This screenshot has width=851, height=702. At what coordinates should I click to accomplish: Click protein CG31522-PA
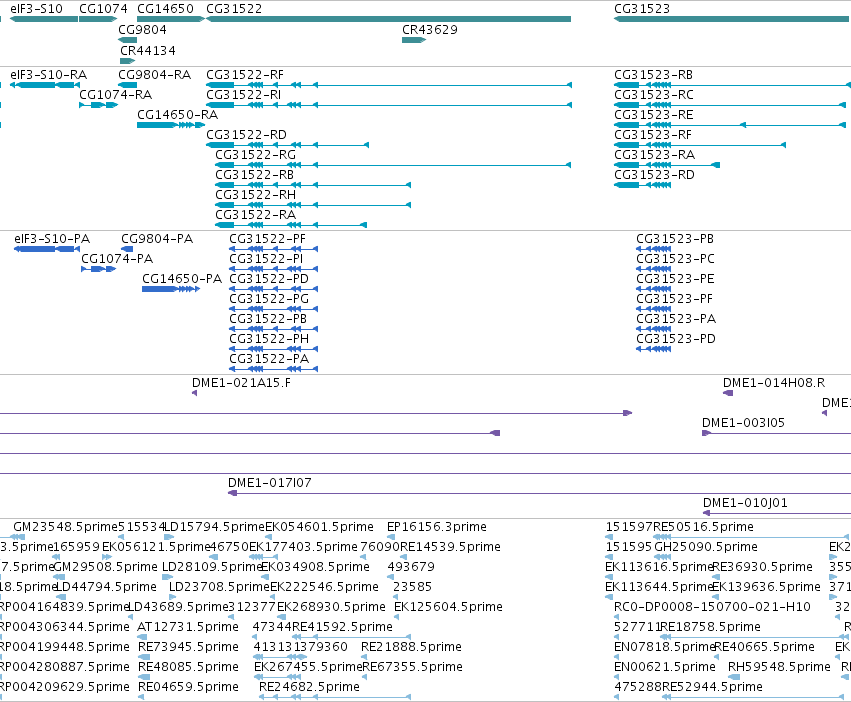click(274, 369)
